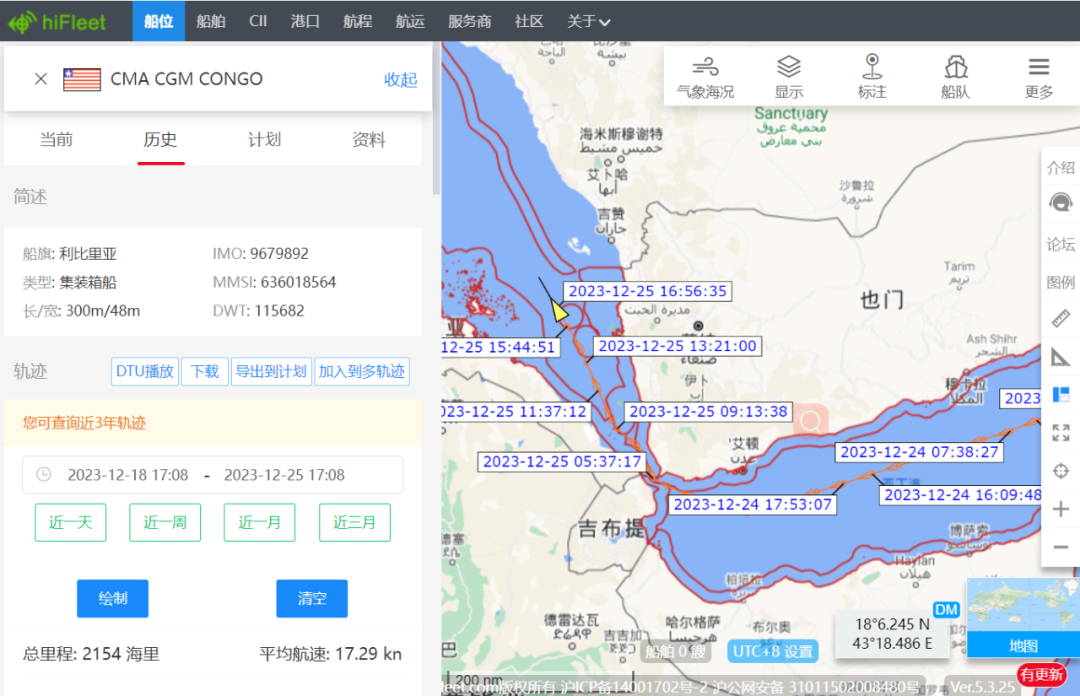Open UTC+8 timezone settings
The height and width of the screenshot is (696, 1080).
point(773,651)
